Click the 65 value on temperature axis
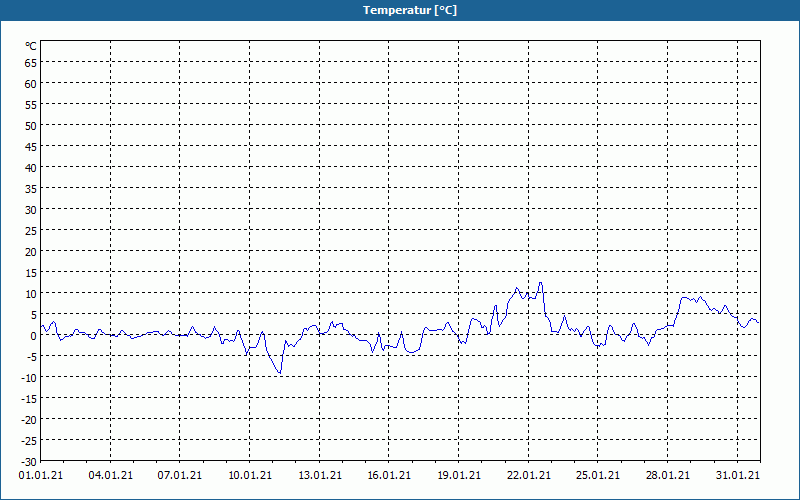Screen dimensions: 800x500 click(31, 63)
